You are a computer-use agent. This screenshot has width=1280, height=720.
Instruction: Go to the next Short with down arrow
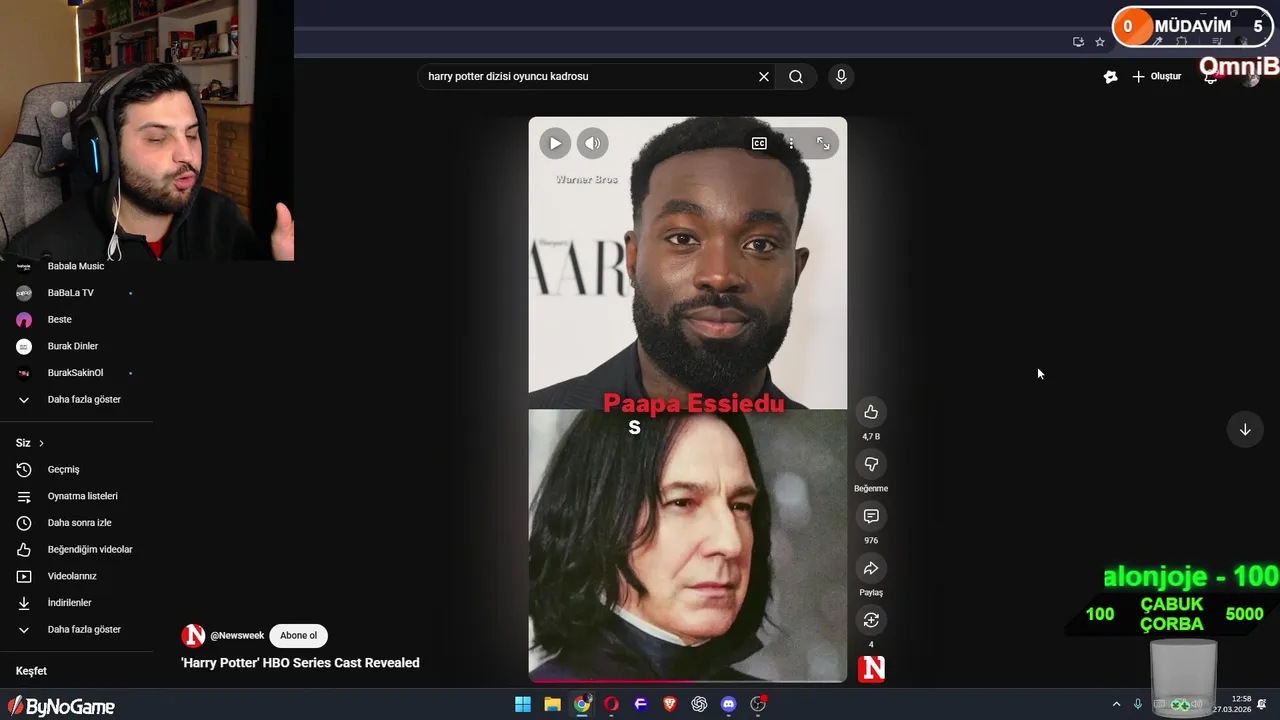(1245, 429)
